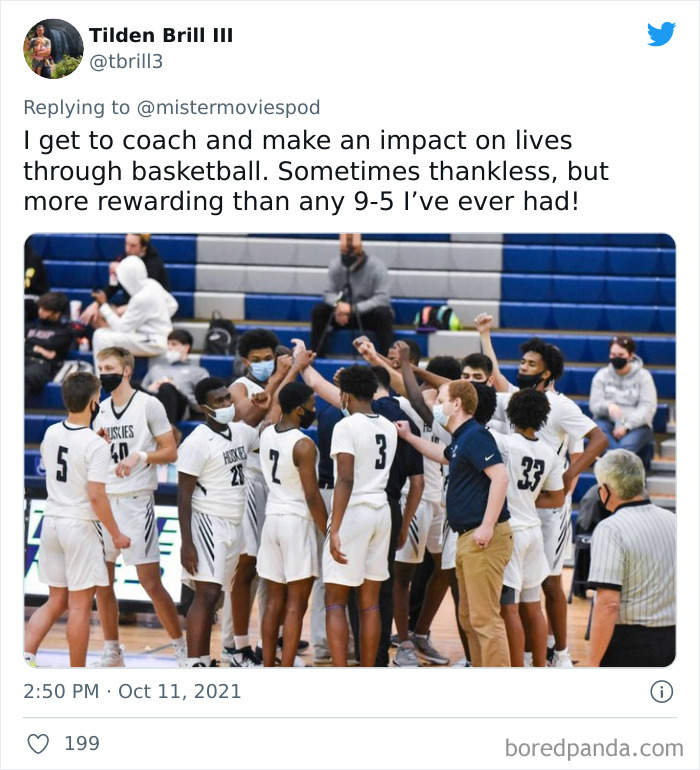Image resolution: width=700 pixels, height=770 pixels.
Task: Open the @mistermoviespod mention link
Action: point(228,107)
